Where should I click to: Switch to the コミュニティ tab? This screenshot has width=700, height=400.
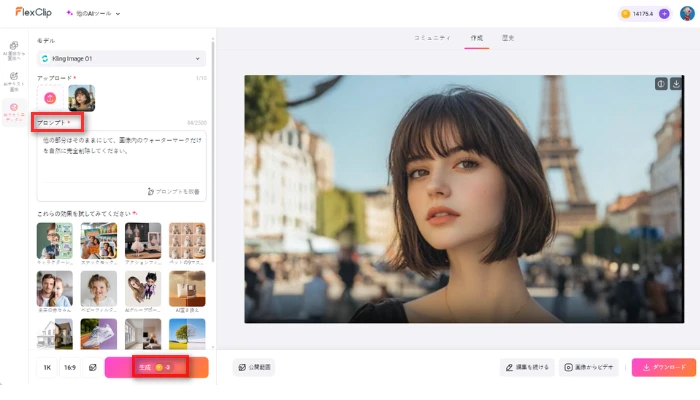tap(432, 38)
